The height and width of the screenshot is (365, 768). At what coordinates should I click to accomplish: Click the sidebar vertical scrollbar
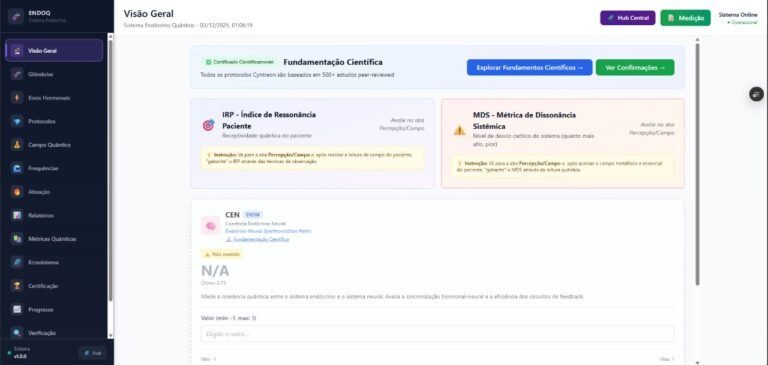coord(110,170)
